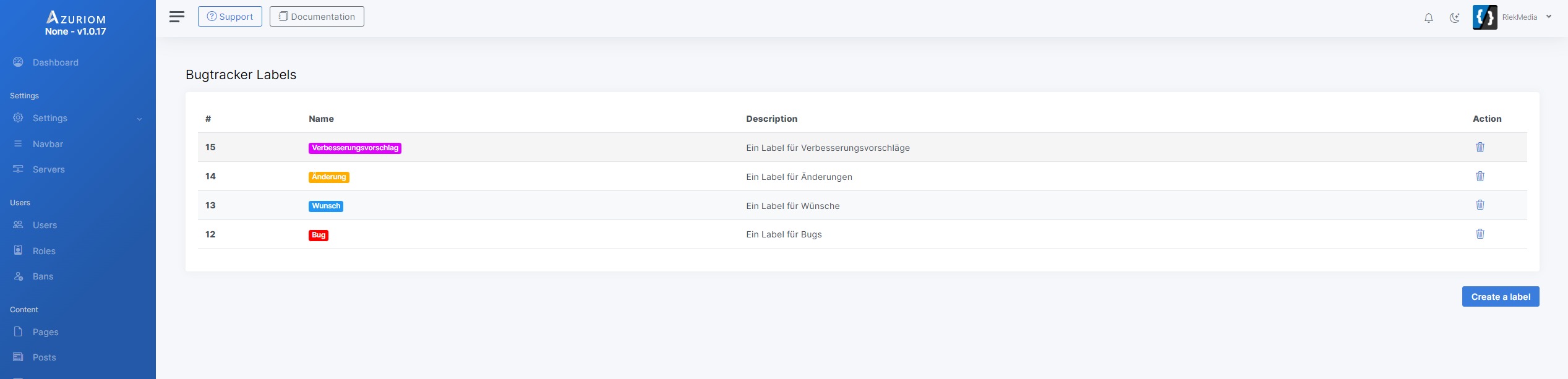The width and height of the screenshot is (1568, 379).
Task: Toggle the sidebar hamburger menu
Action: pos(177,17)
